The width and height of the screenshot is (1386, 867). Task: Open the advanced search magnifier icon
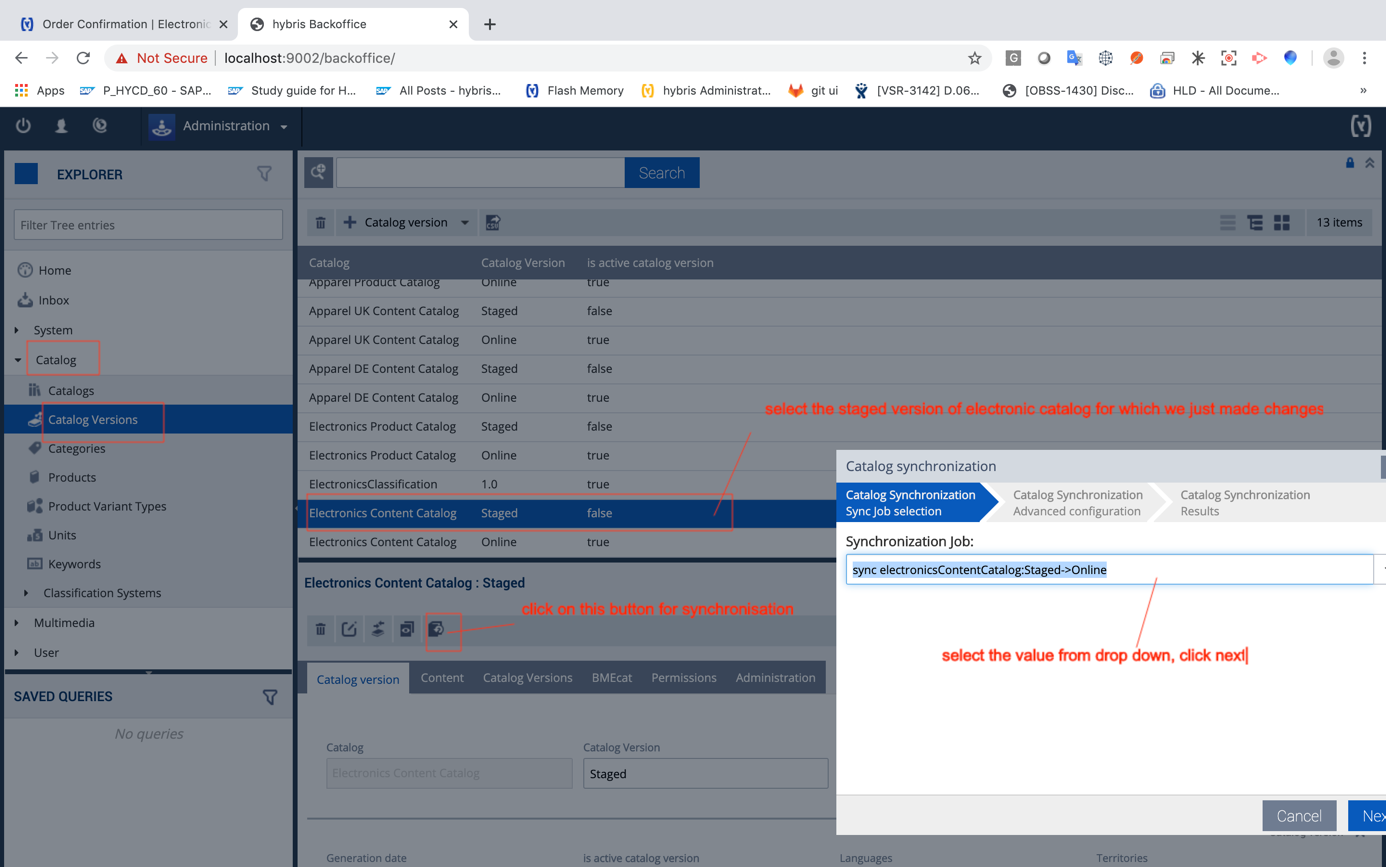pos(319,173)
